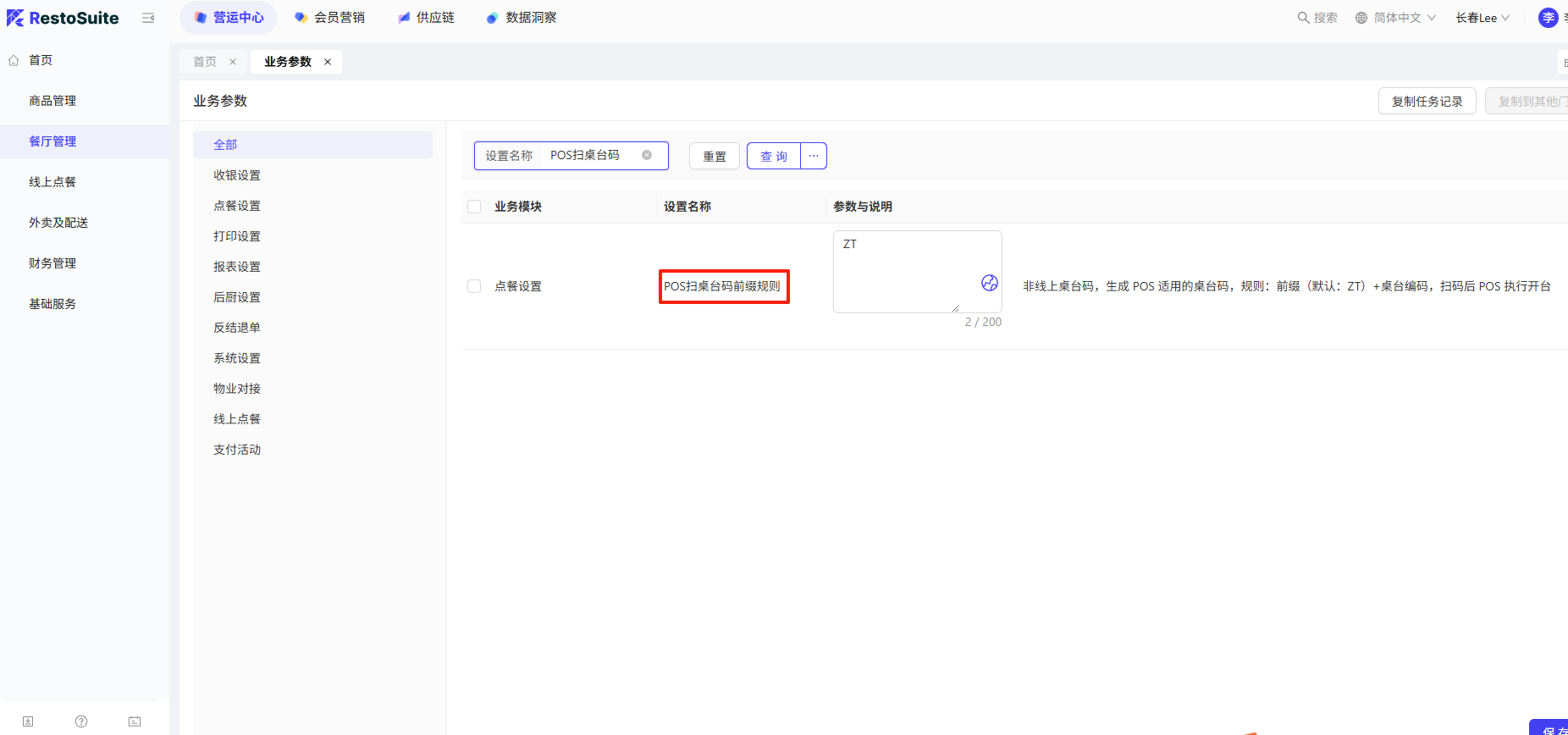Open the 首页 tab
Viewport: 1568px width, 735px height.
(x=205, y=62)
